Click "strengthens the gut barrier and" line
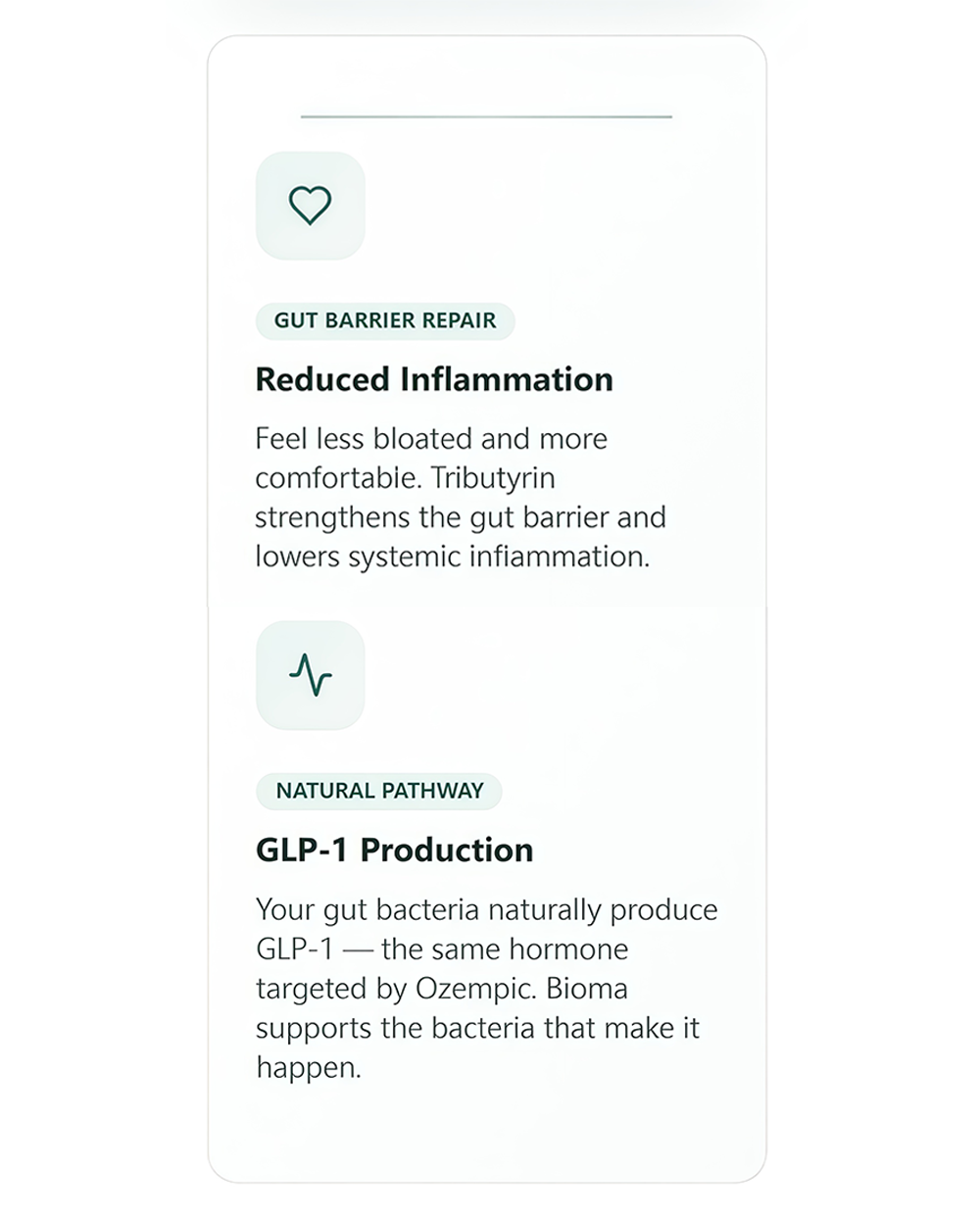The width and height of the screenshot is (980, 1215). 460,517
